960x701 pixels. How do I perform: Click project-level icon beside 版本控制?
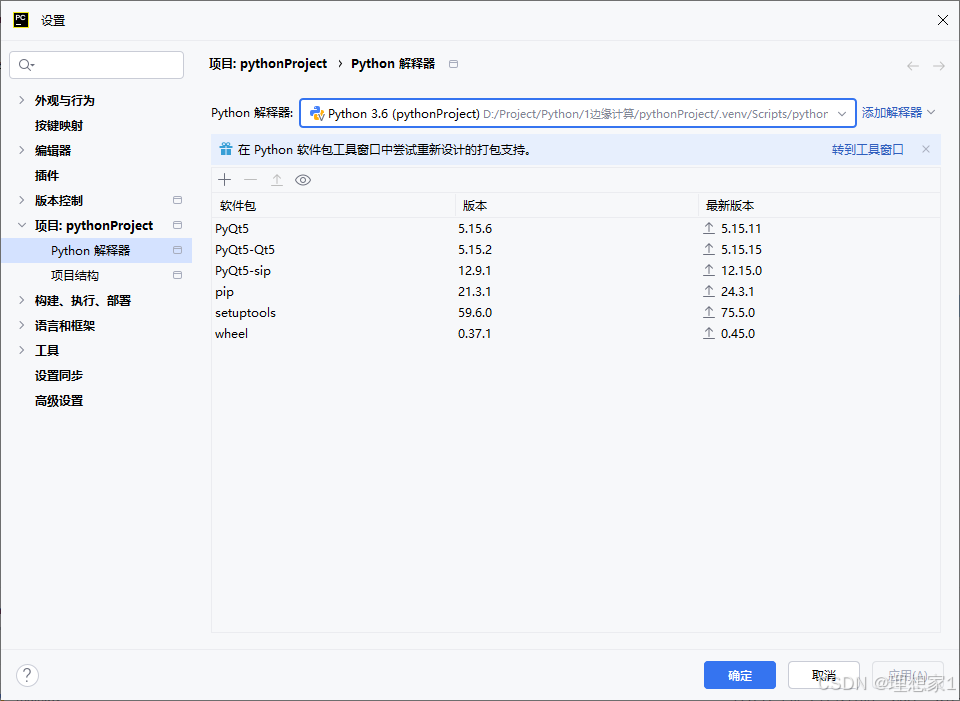(x=178, y=200)
